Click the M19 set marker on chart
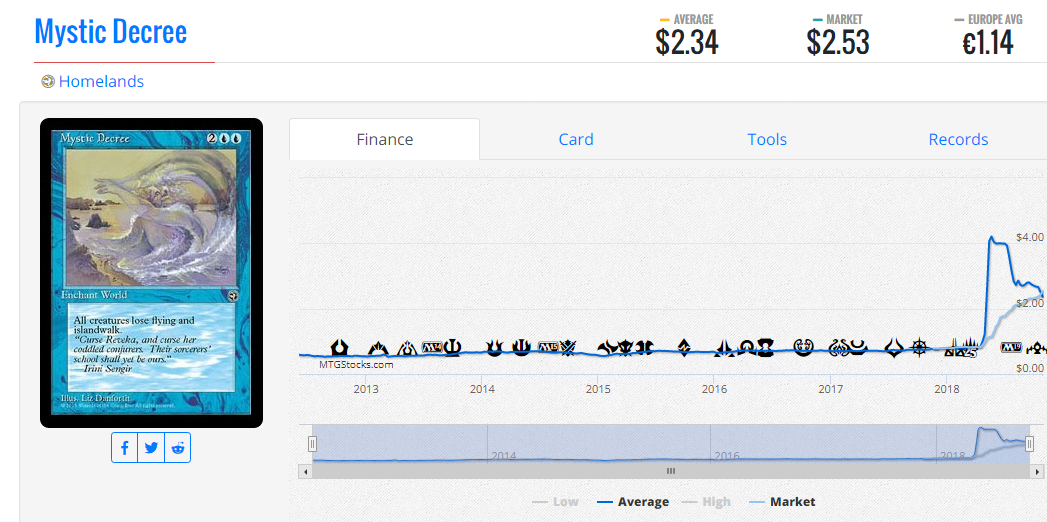1047x522 pixels. click(1010, 347)
